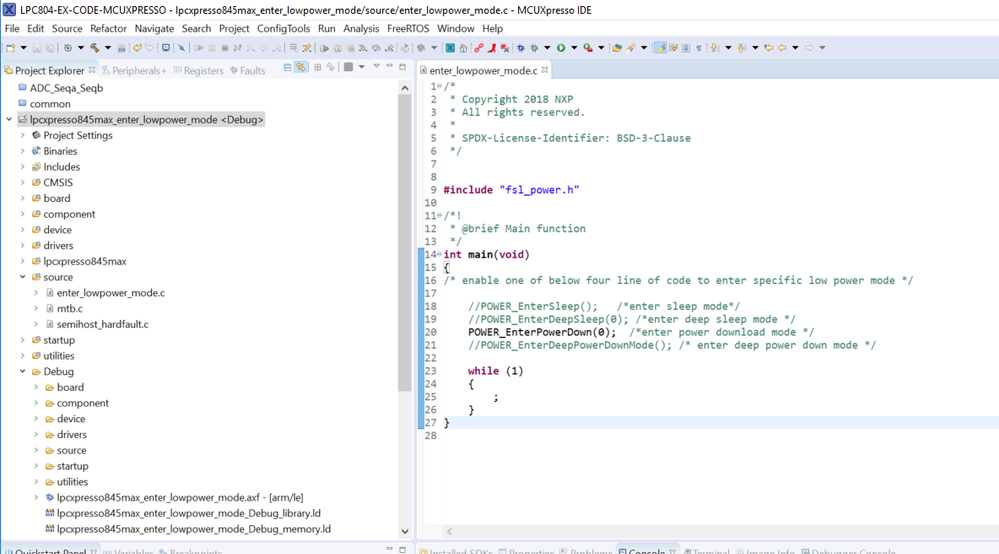Click the teal MCUXpresso X icon

point(450,48)
